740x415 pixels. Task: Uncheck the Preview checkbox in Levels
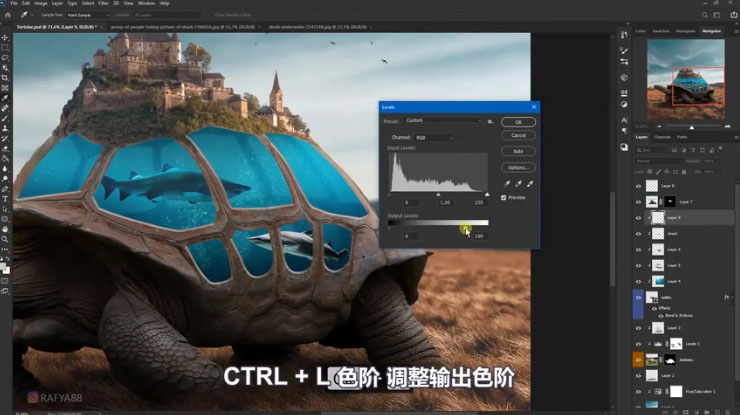504,198
